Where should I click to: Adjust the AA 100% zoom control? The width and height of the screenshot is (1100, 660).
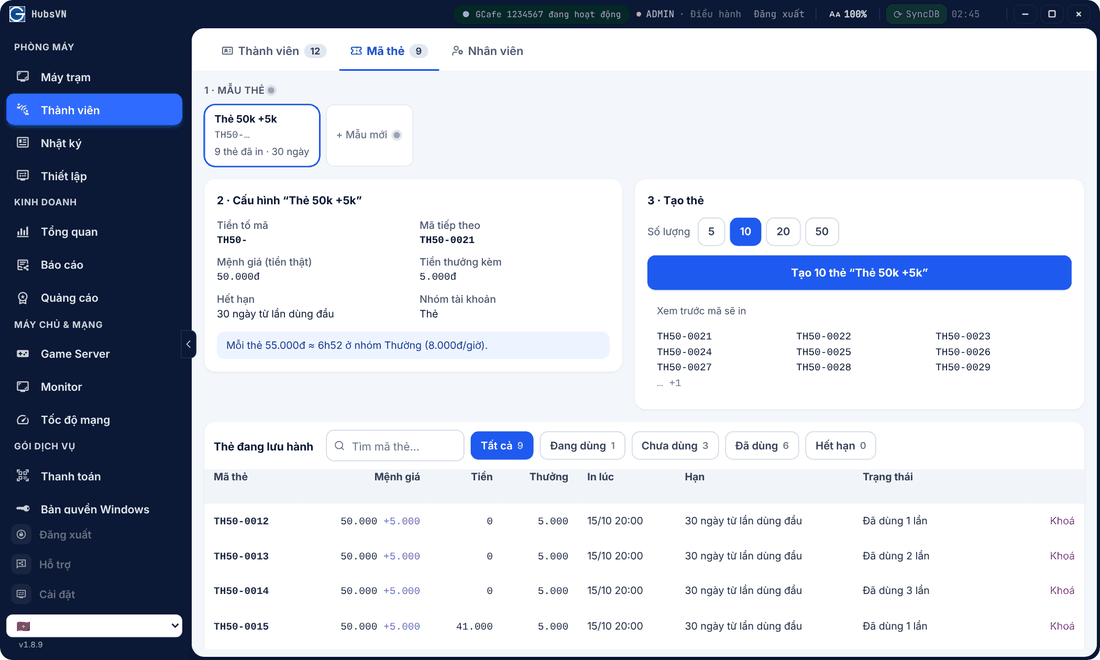coord(847,14)
